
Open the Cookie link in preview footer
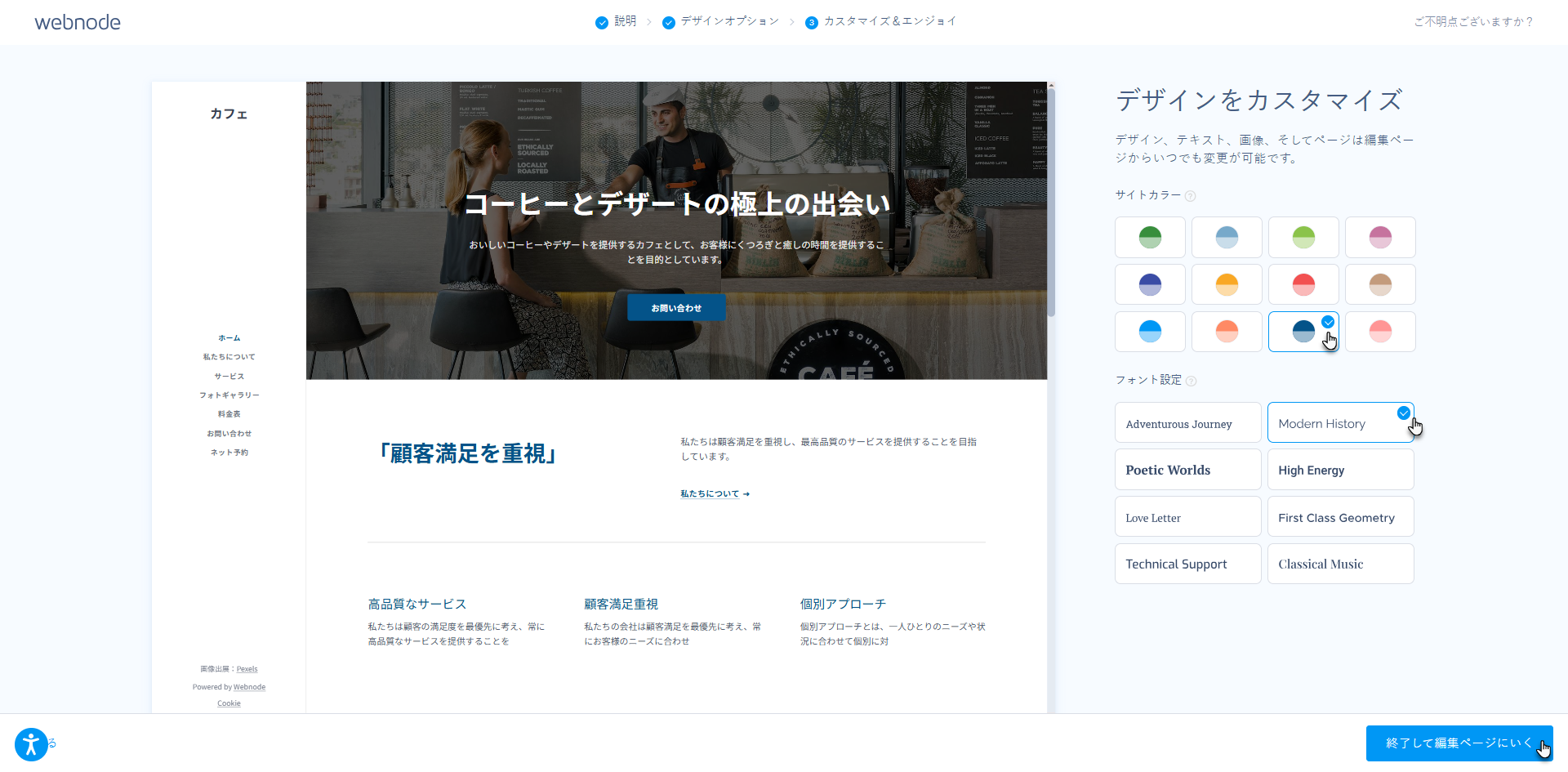(229, 703)
